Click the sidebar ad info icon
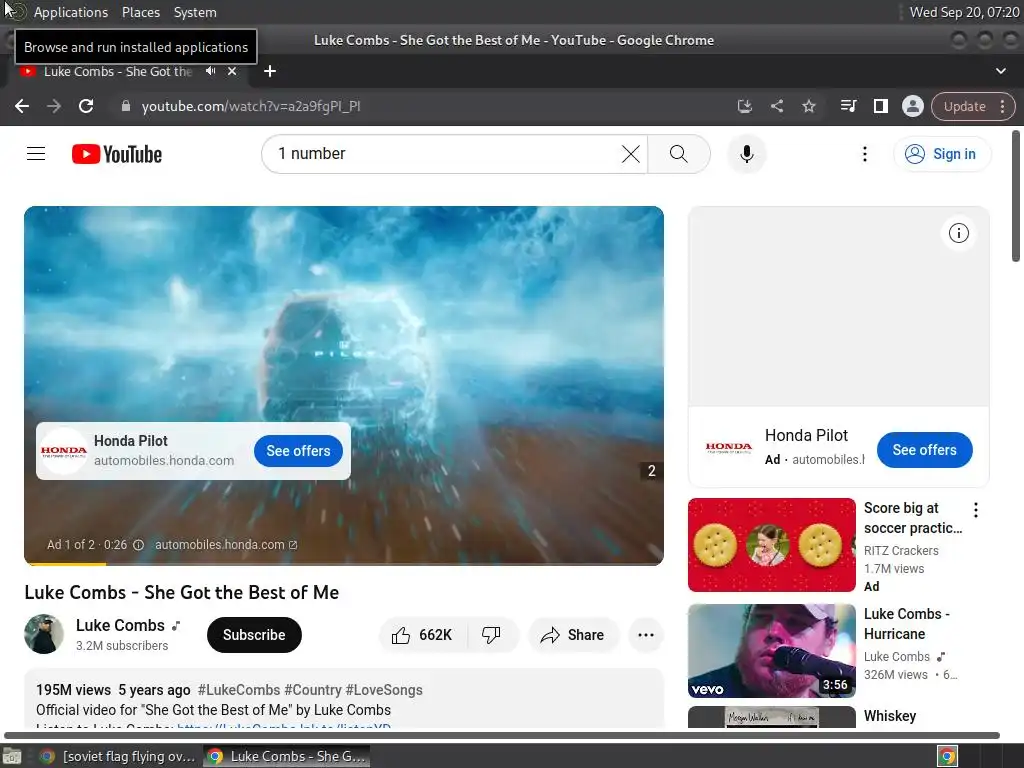This screenshot has width=1024, height=768. click(x=958, y=233)
